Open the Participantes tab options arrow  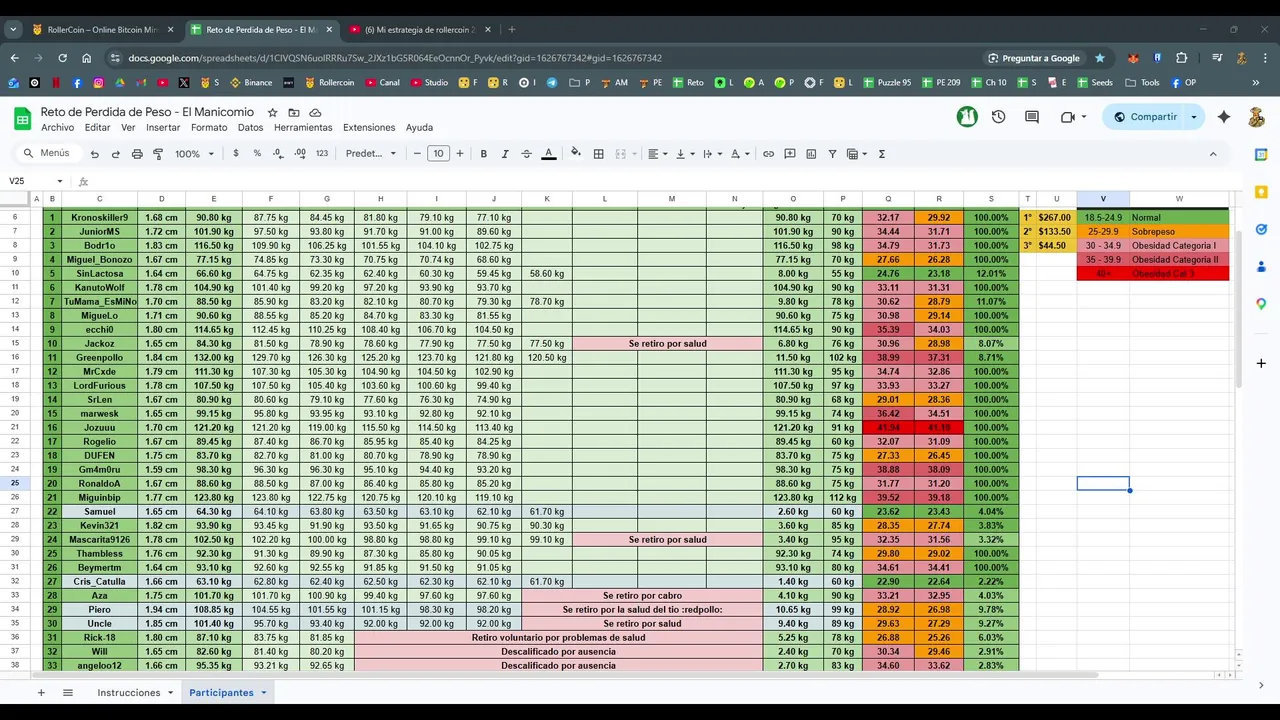(264, 692)
